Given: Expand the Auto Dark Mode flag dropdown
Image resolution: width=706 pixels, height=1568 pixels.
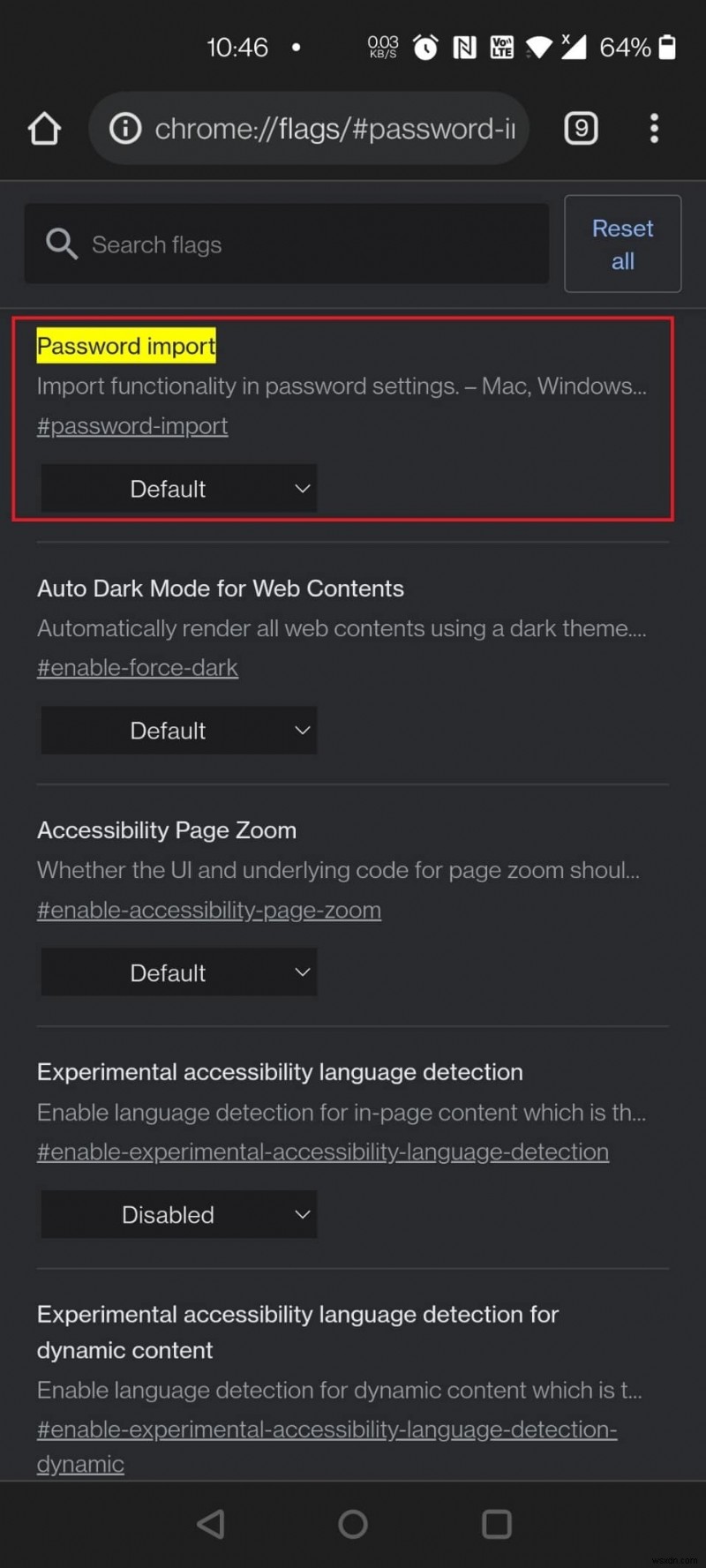Looking at the screenshot, I should pos(178,730).
